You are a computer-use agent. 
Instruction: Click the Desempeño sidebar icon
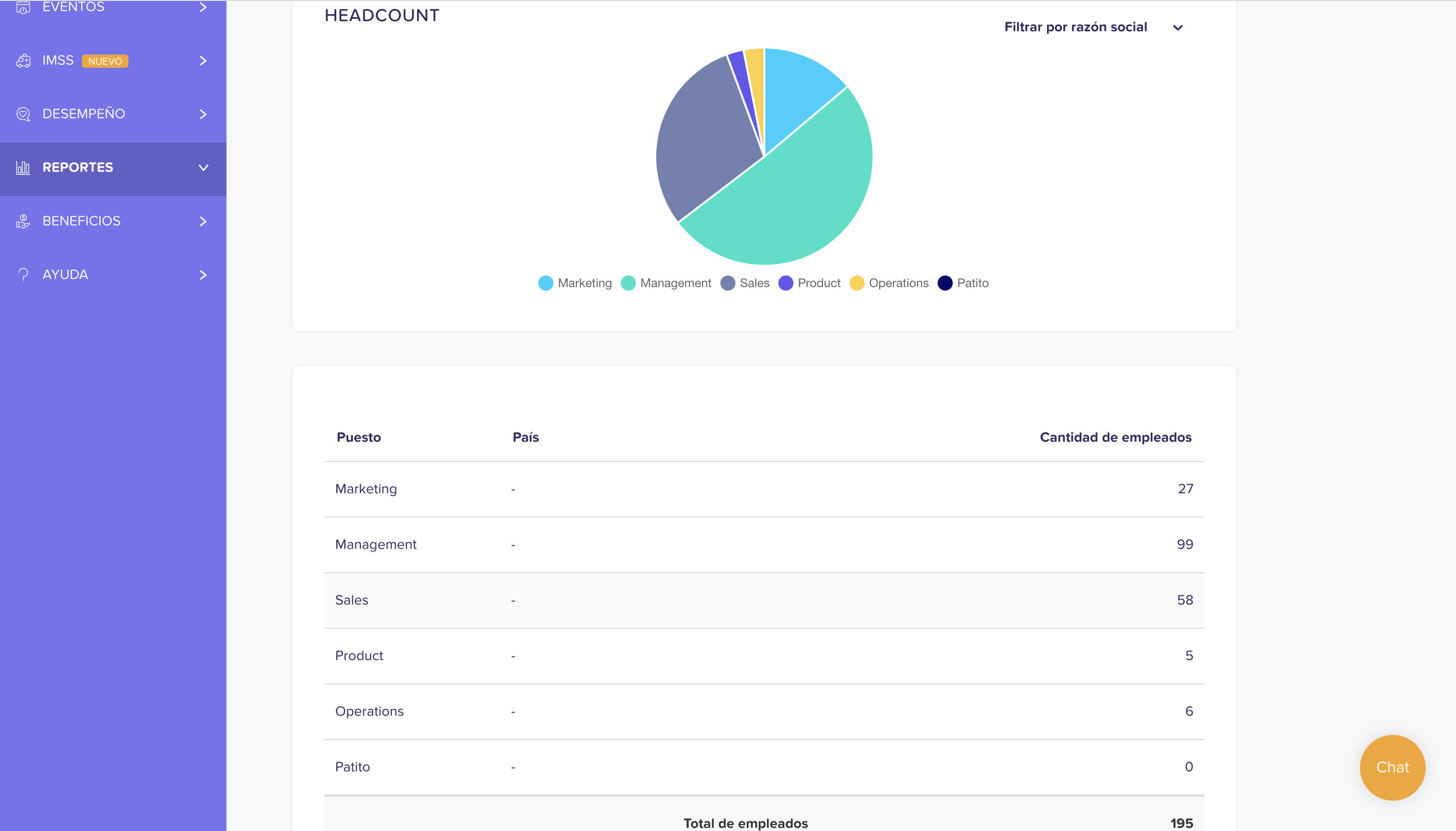click(x=23, y=114)
